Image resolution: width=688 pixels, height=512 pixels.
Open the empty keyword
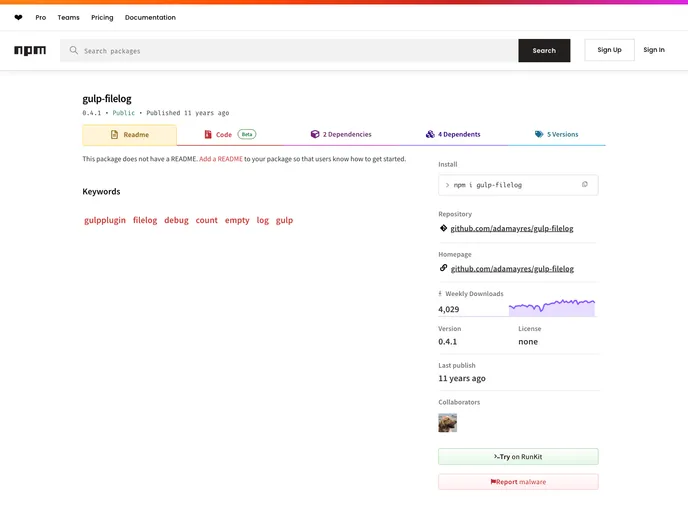tap(237, 220)
